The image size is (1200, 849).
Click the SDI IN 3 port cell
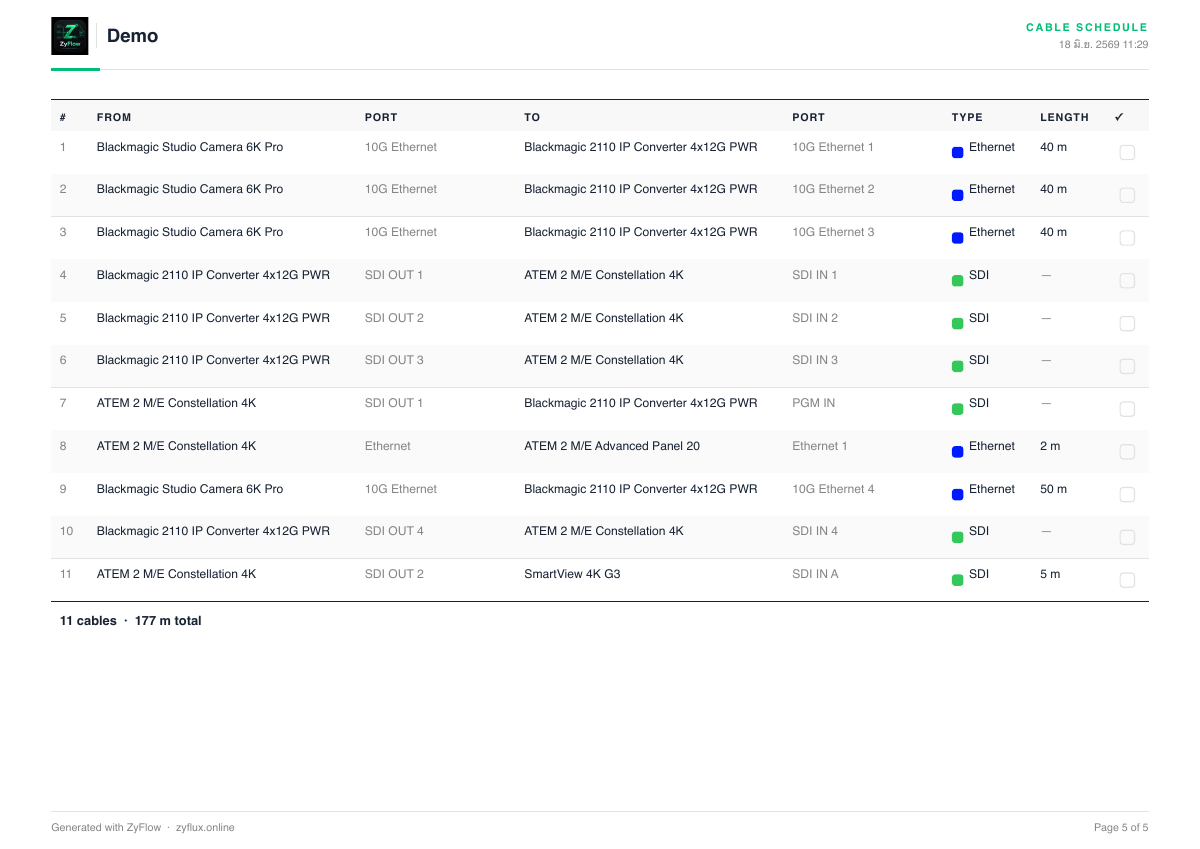(x=815, y=360)
